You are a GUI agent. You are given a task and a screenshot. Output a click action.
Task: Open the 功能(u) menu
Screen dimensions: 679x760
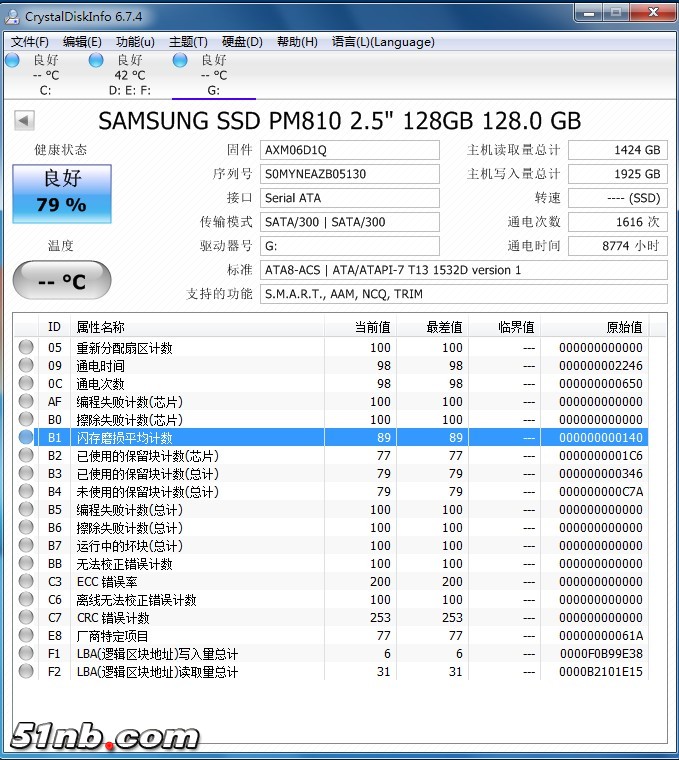pyautogui.click(x=135, y=42)
